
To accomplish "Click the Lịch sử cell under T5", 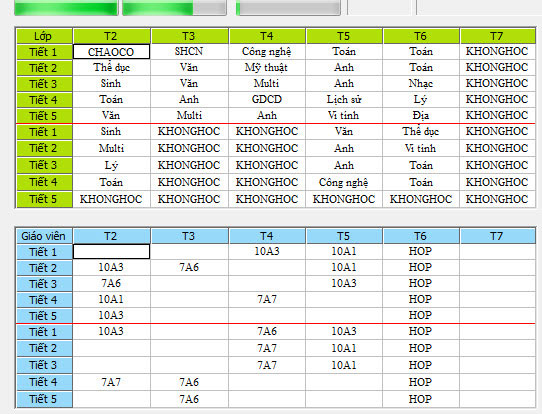I will tap(344, 100).
